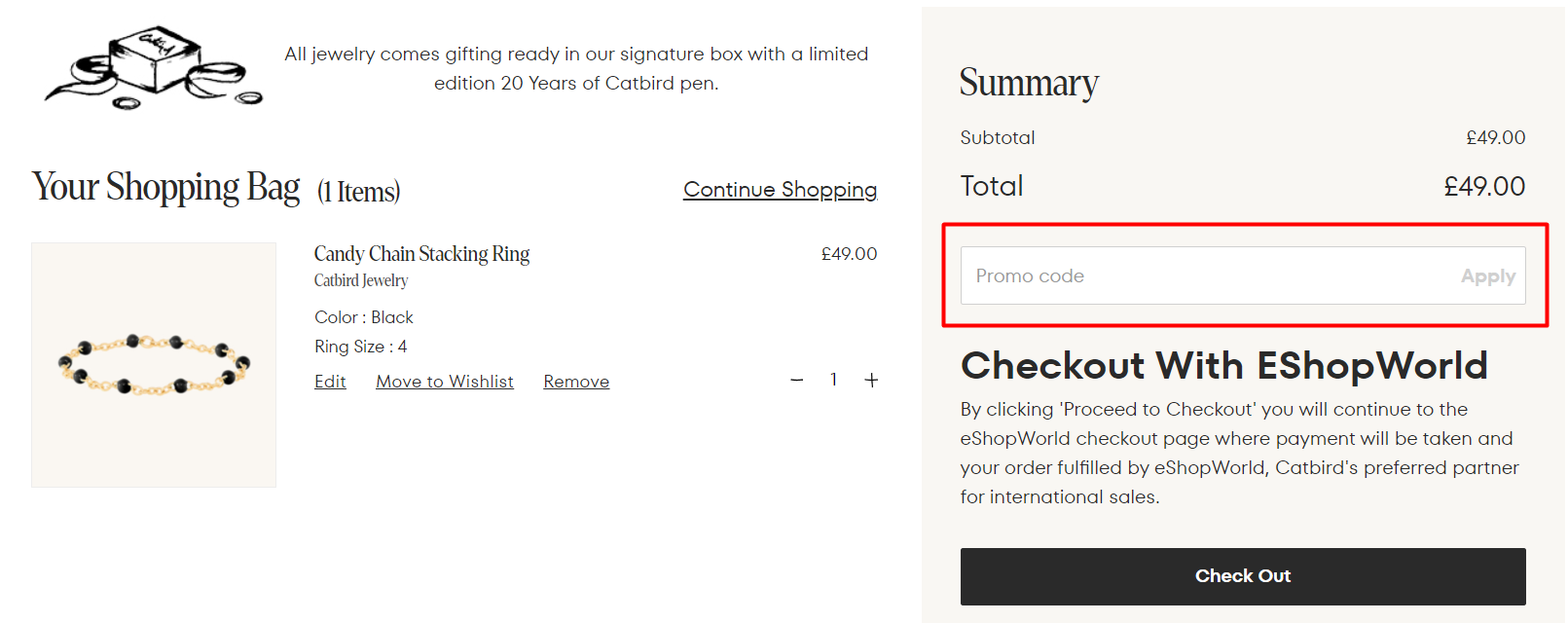Move the ring to Wishlist
The width and height of the screenshot is (1568, 623).
tap(445, 382)
